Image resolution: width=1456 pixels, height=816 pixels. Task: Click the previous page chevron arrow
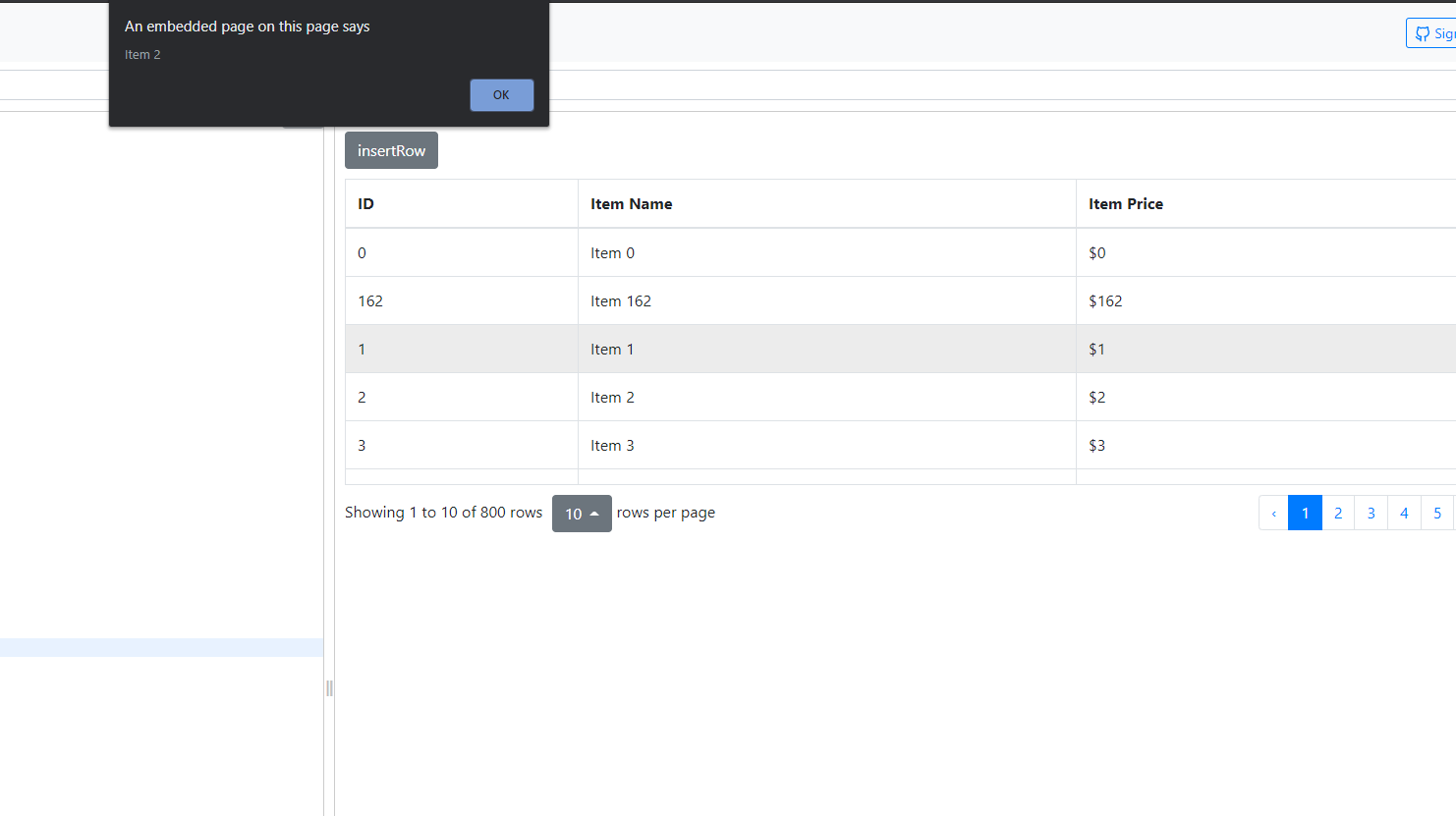tap(1273, 513)
